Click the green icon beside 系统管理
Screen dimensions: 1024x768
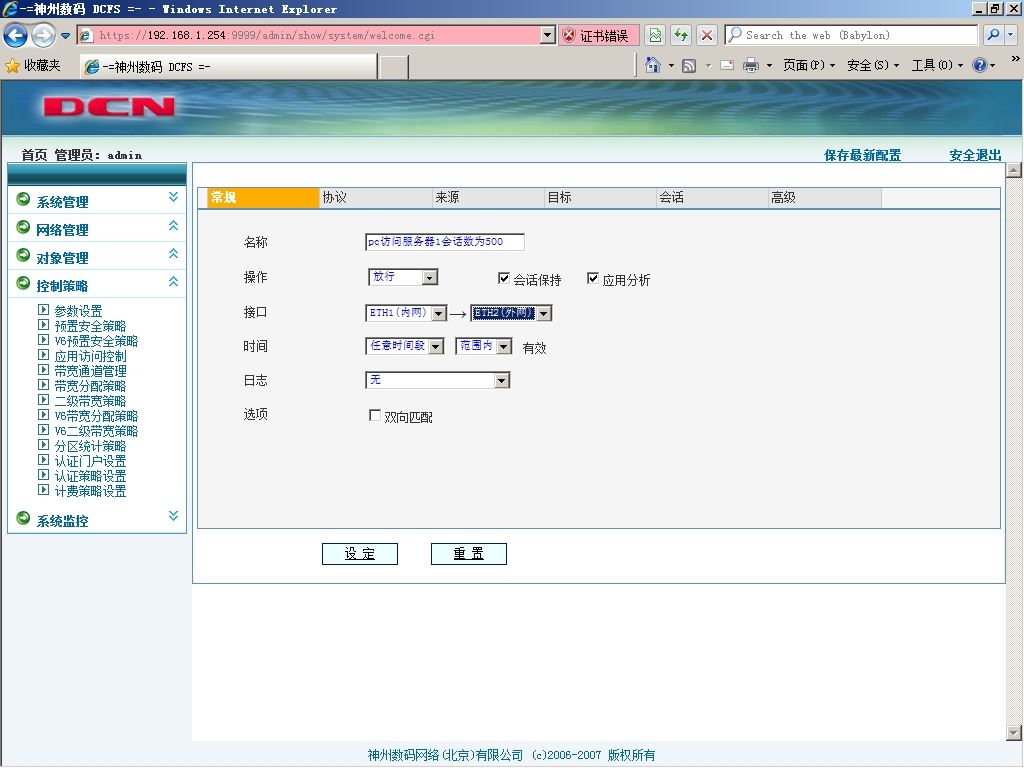[x=24, y=199]
